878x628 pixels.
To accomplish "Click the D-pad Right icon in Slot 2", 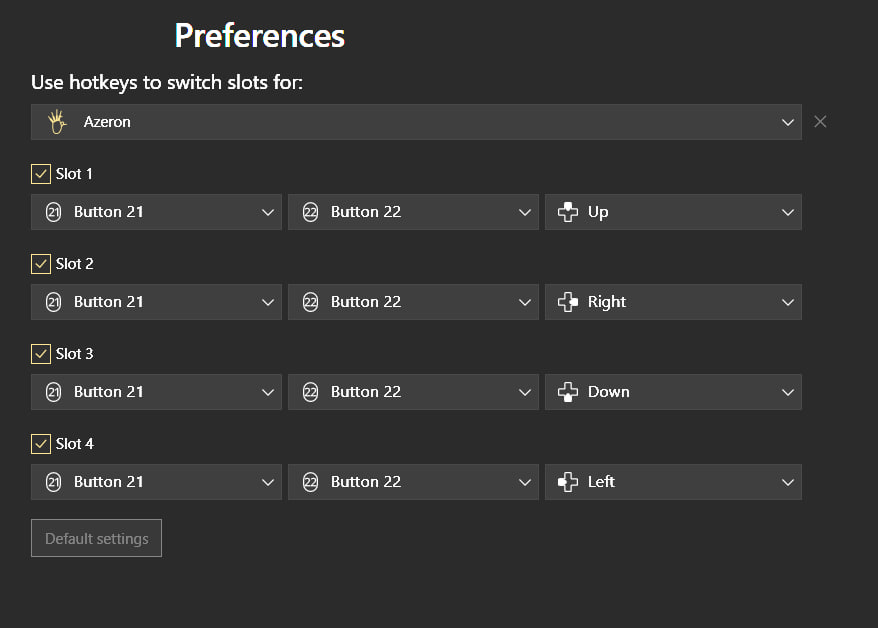I will coord(568,302).
